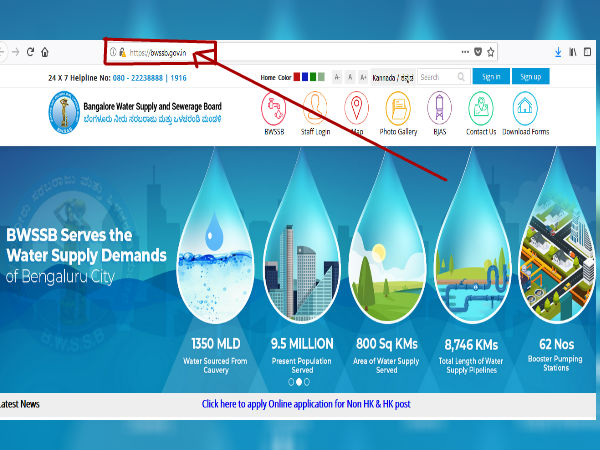Open Download Forms house icon
Image resolution: width=600 pixels, height=450 pixels.
pos(525,108)
